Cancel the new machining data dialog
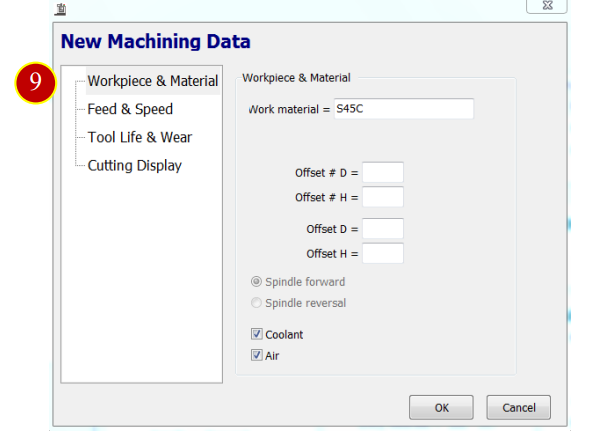Image resolution: width=594 pixels, height=439 pixels. point(519,408)
